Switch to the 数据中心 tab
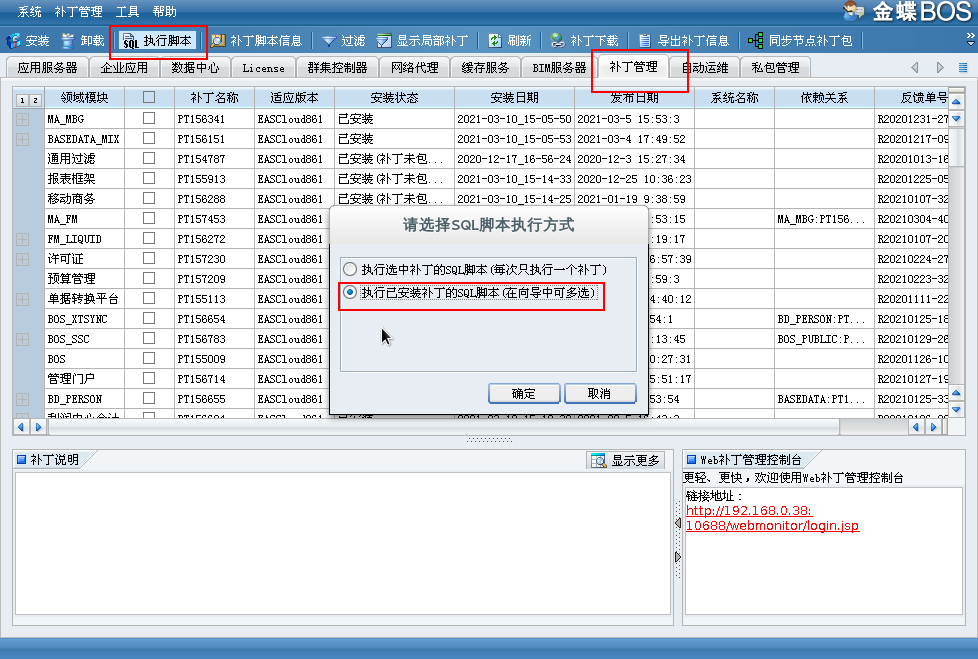Viewport: 978px width, 659px height. coord(195,67)
